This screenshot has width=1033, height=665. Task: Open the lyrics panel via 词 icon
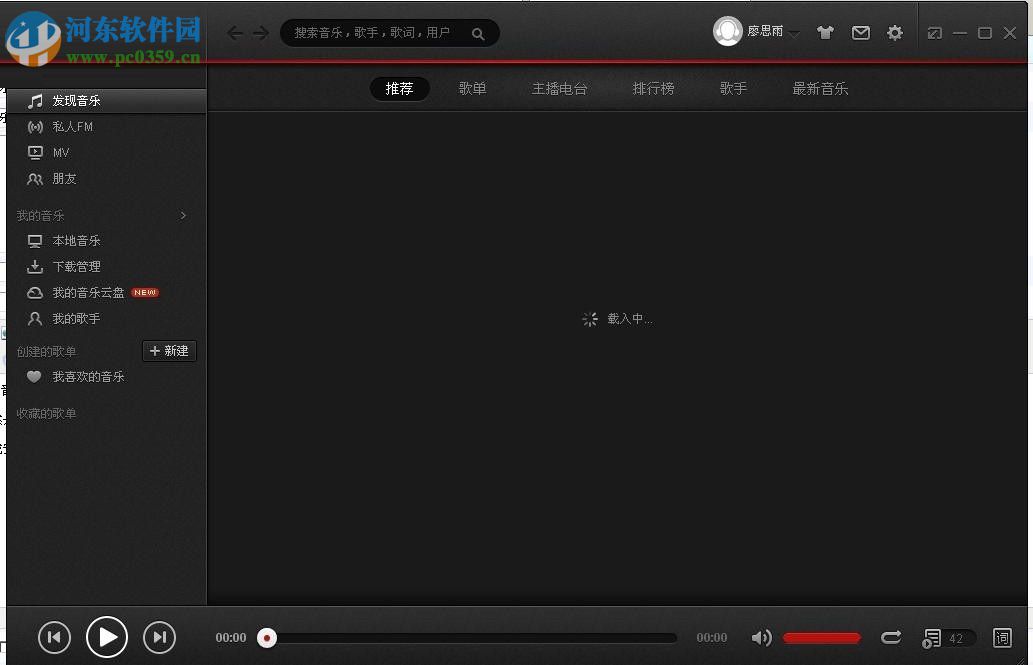(1002, 637)
